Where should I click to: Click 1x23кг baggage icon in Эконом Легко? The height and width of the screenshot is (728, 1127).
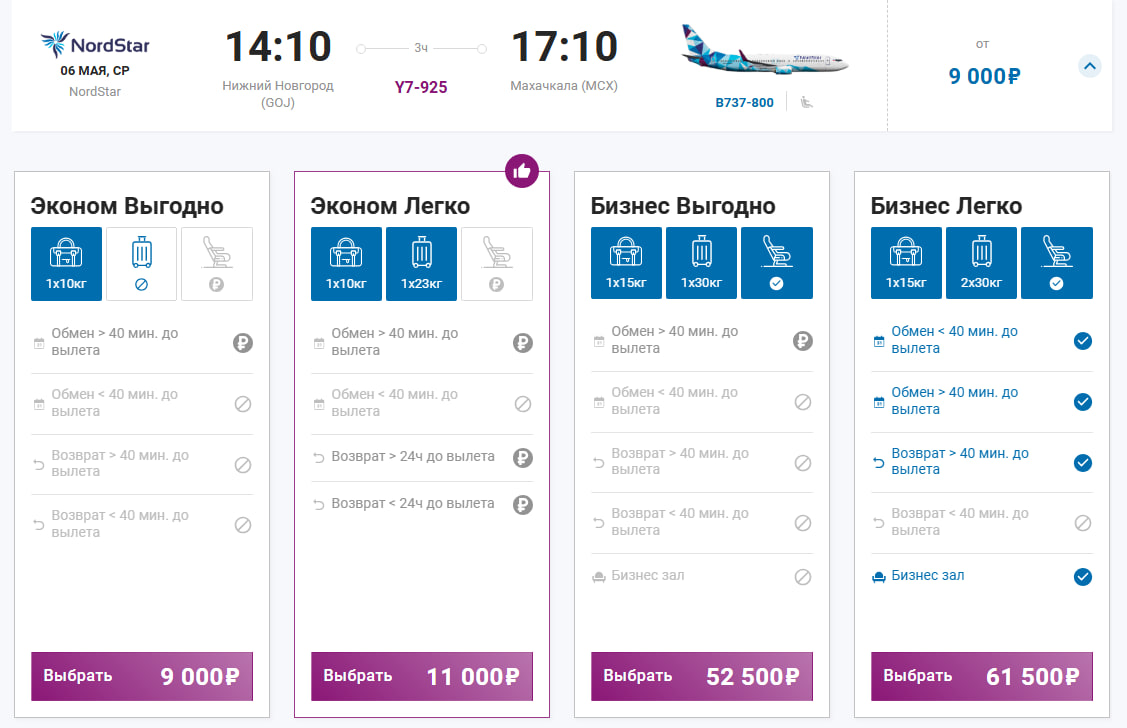tap(421, 263)
